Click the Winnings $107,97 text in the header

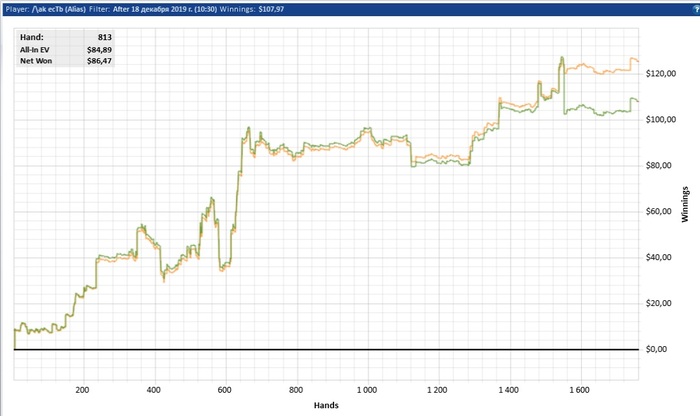(252, 9)
